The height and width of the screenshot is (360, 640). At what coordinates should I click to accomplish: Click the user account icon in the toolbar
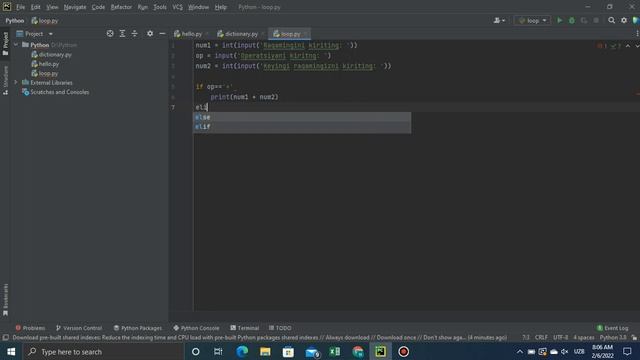pos(499,20)
